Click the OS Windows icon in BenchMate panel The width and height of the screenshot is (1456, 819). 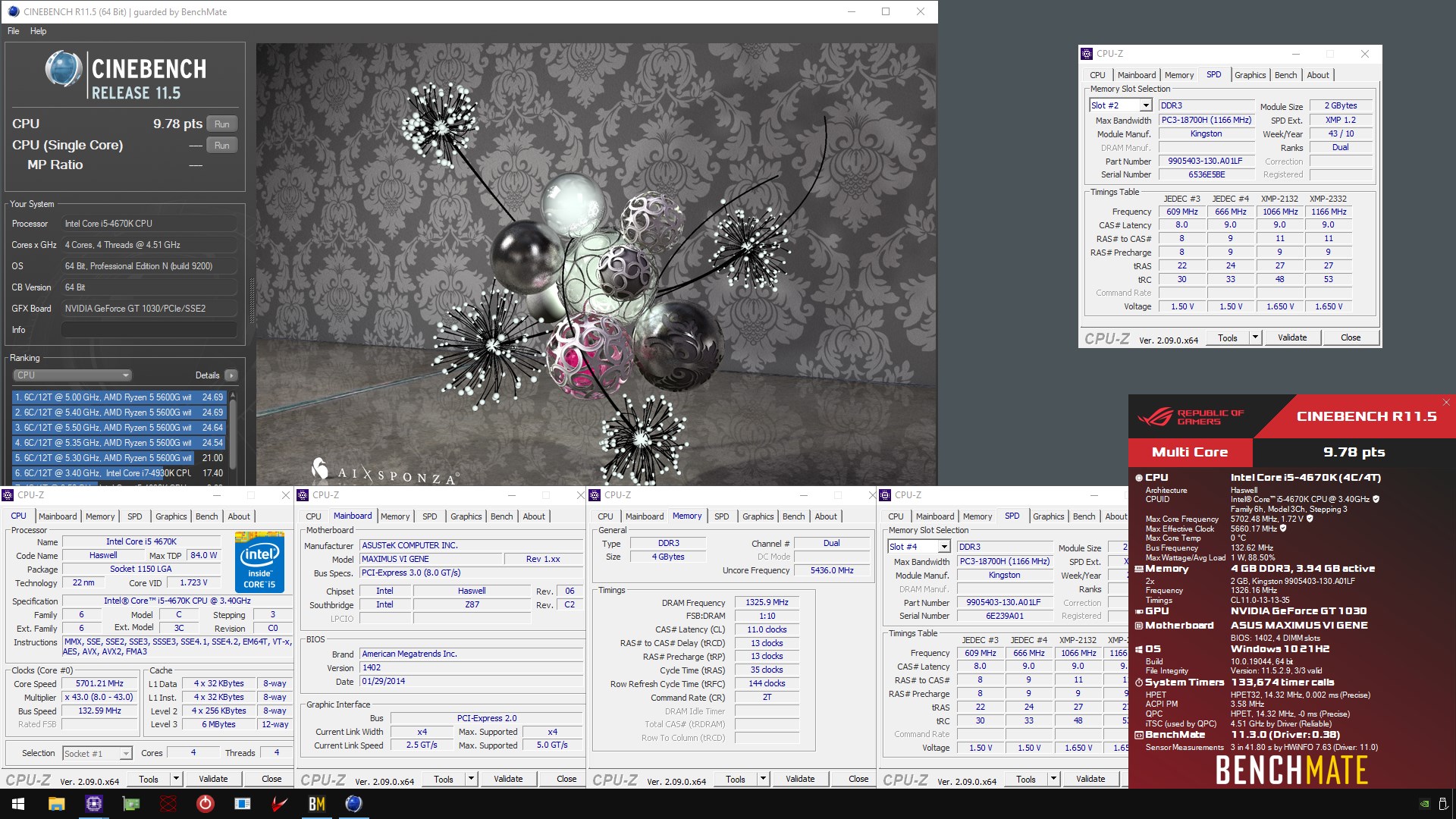click(x=1138, y=649)
